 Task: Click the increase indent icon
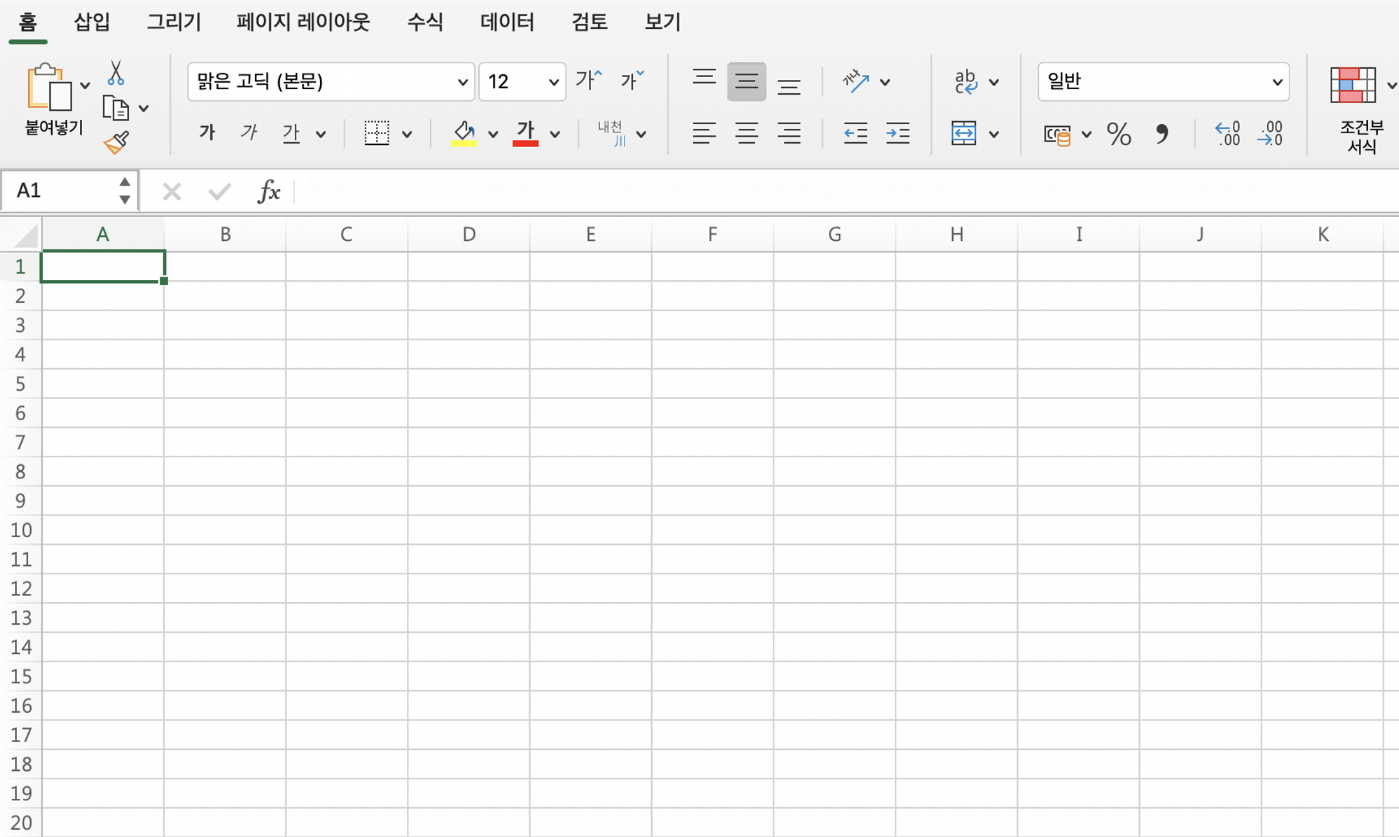(898, 133)
